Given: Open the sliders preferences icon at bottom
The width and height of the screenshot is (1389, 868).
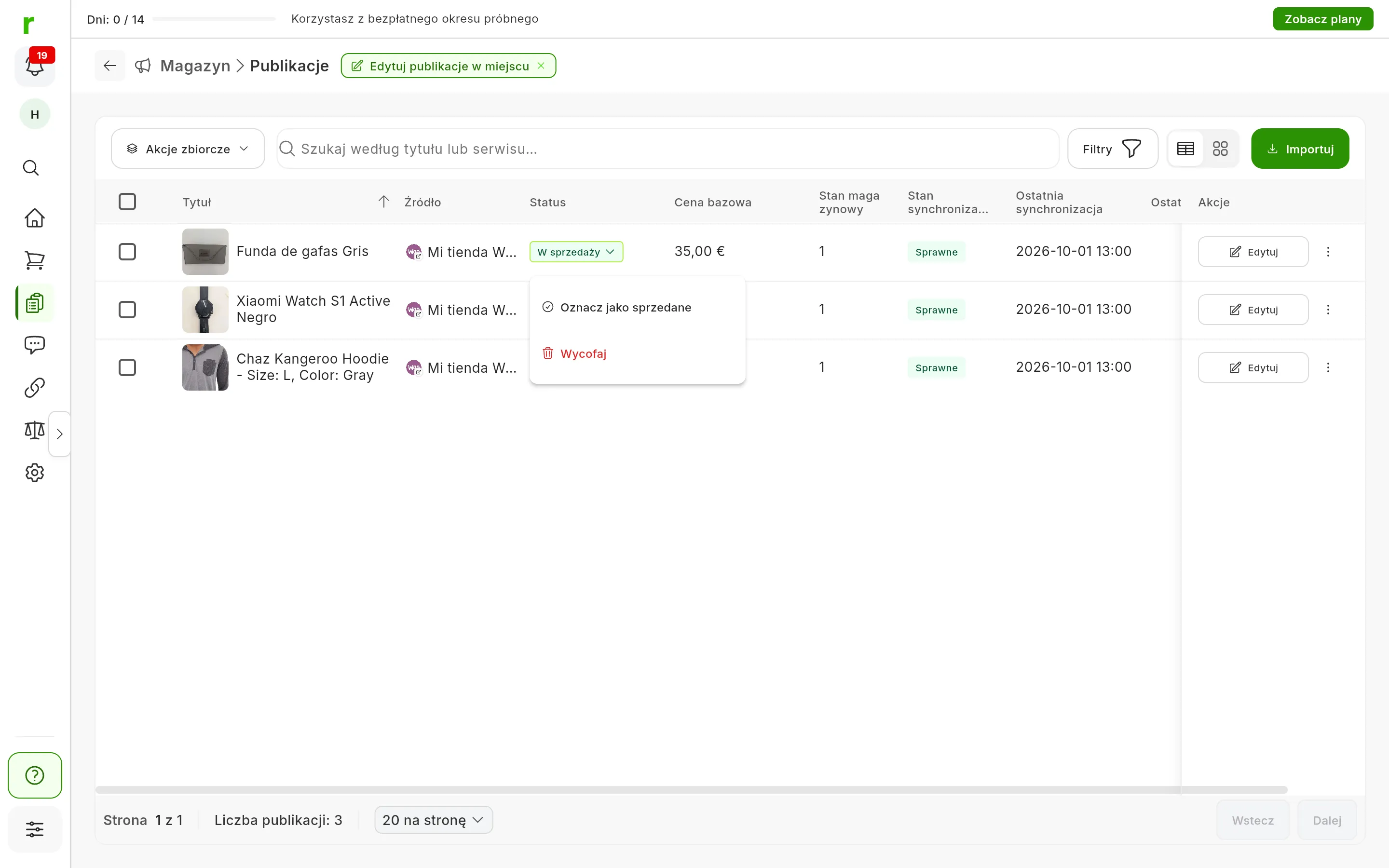Looking at the screenshot, I should pos(34,829).
